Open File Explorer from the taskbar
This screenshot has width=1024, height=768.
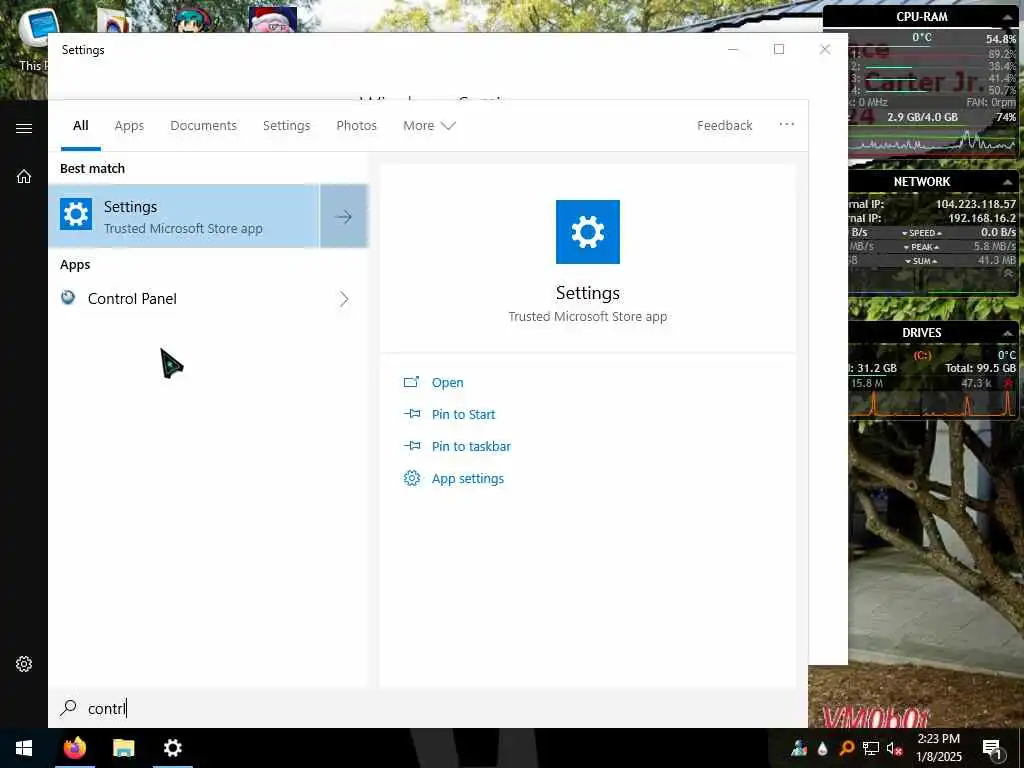pyautogui.click(x=123, y=748)
